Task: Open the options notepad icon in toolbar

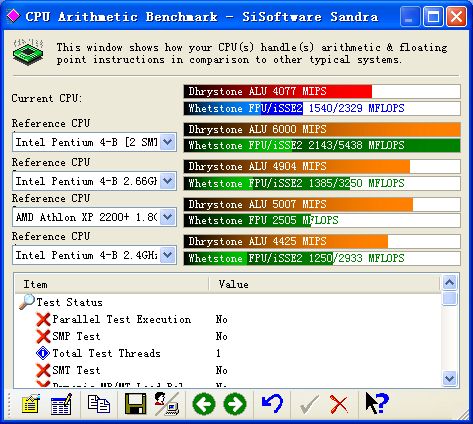Action: coord(31,404)
